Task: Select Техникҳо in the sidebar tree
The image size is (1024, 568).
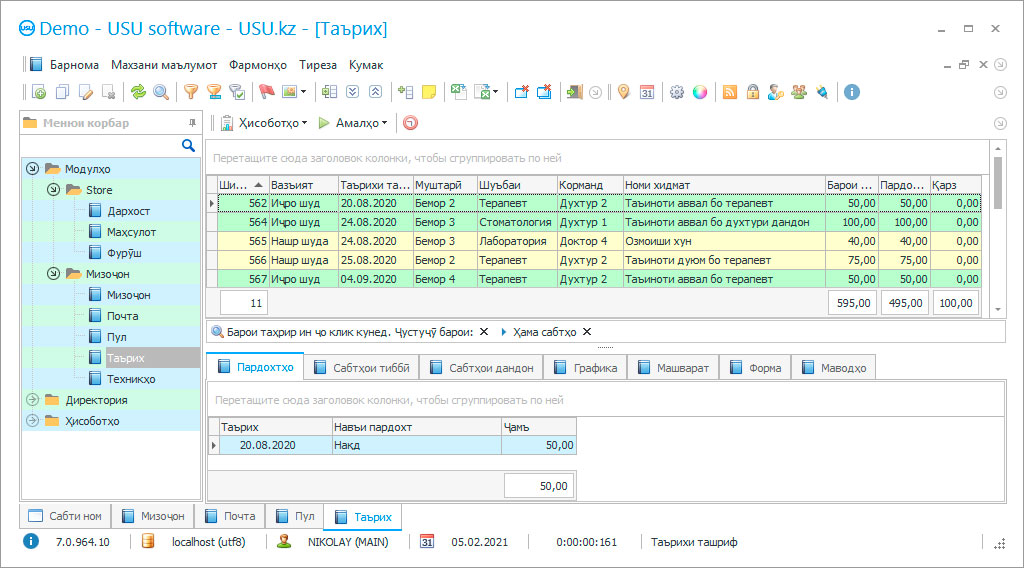Action: [131, 379]
